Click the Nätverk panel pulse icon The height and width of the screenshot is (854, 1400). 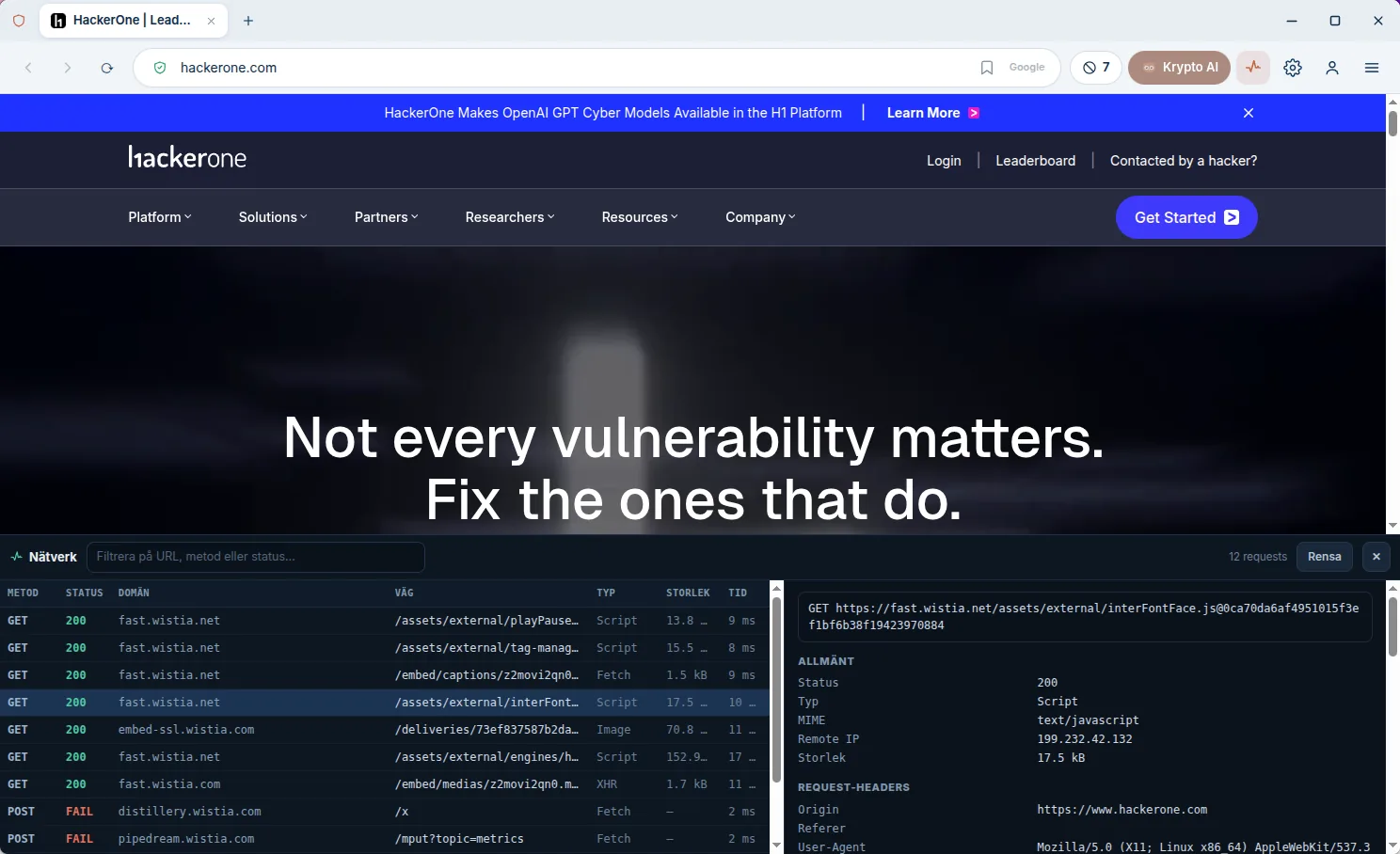(16, 557)
